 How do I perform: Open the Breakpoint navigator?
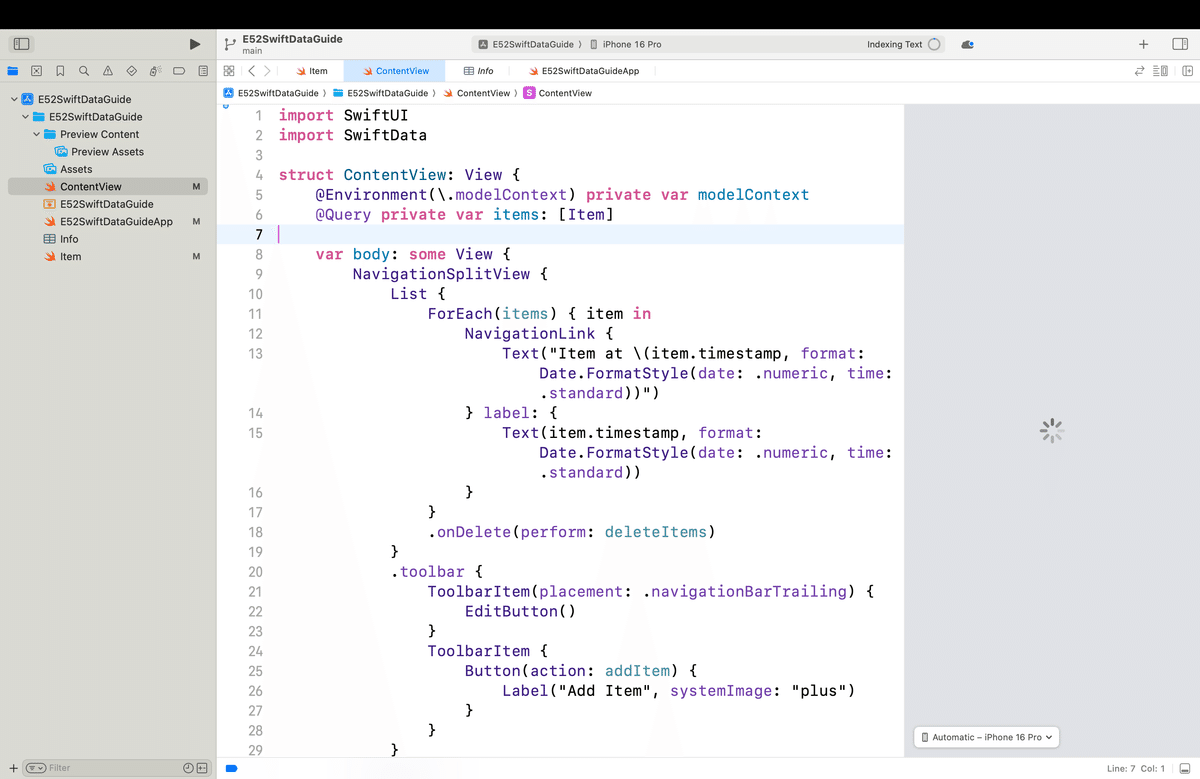point(179,71)
